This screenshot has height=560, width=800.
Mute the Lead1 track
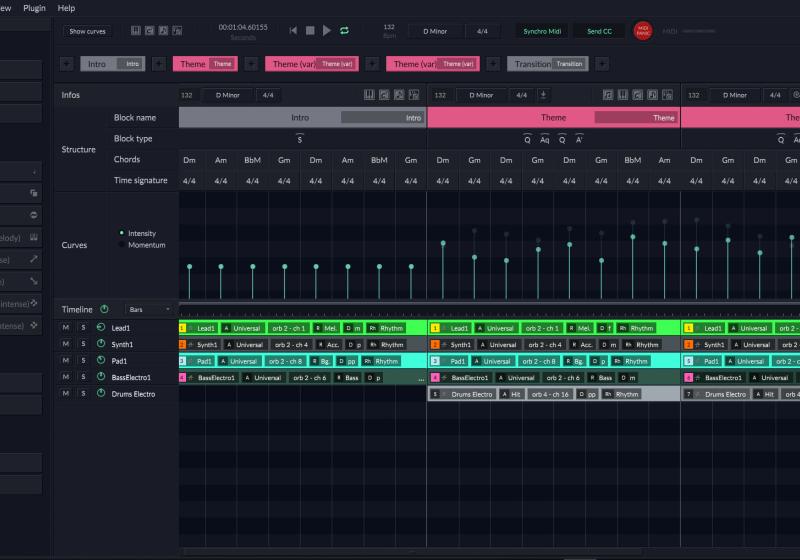pos(66,327)
